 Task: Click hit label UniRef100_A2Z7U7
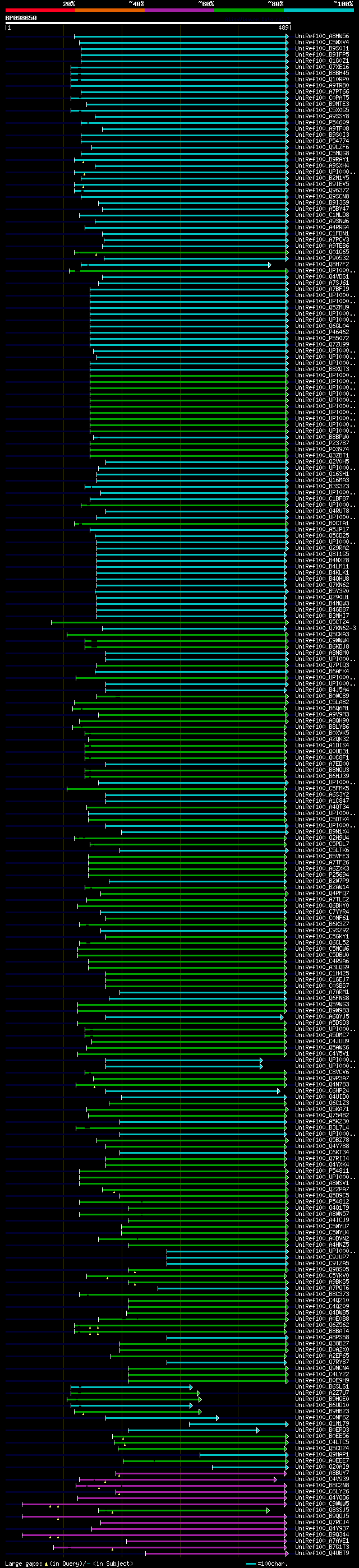coord(322,1393)
